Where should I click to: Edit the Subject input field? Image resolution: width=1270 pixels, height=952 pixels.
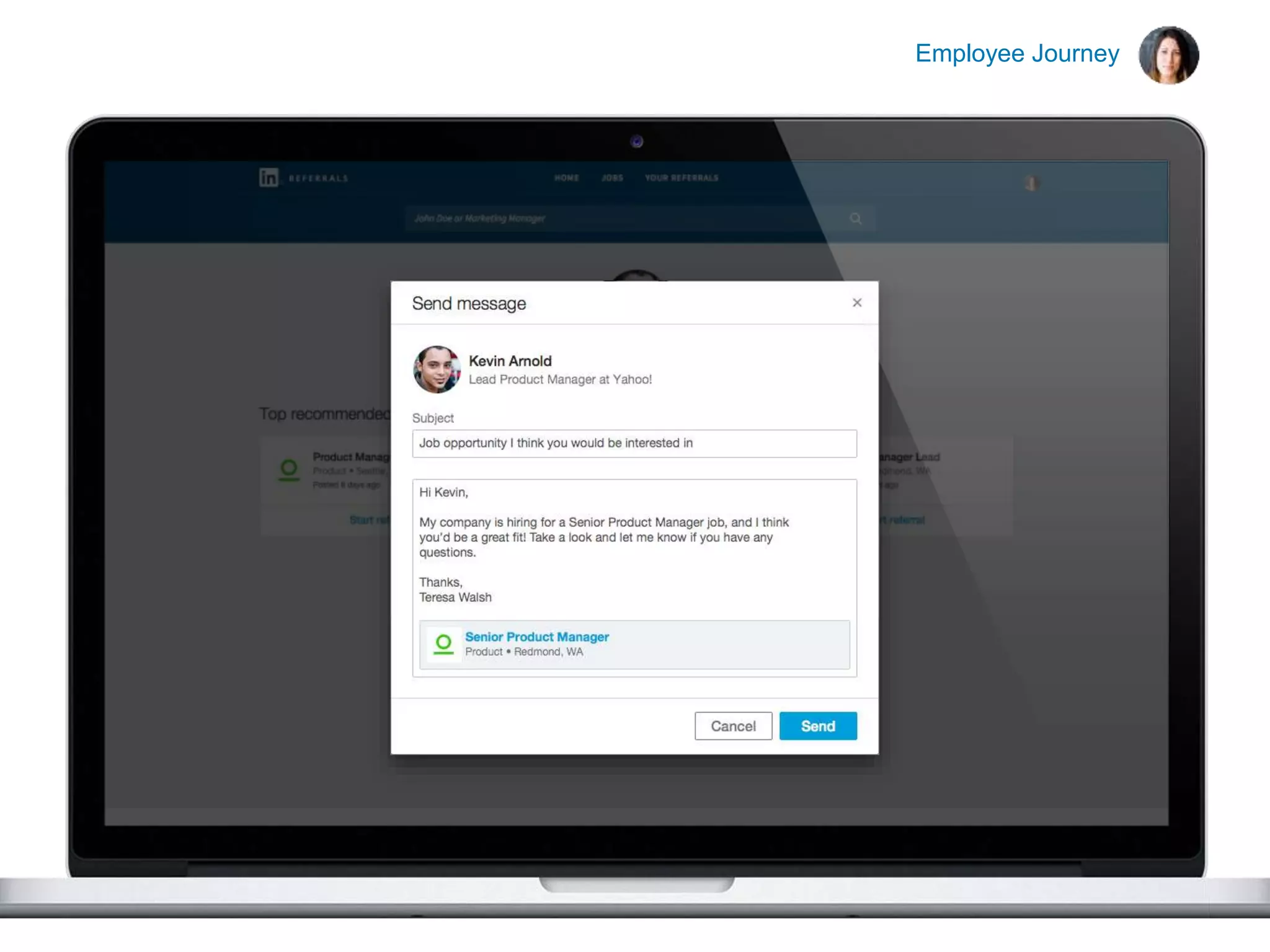[x=634, y=443]
